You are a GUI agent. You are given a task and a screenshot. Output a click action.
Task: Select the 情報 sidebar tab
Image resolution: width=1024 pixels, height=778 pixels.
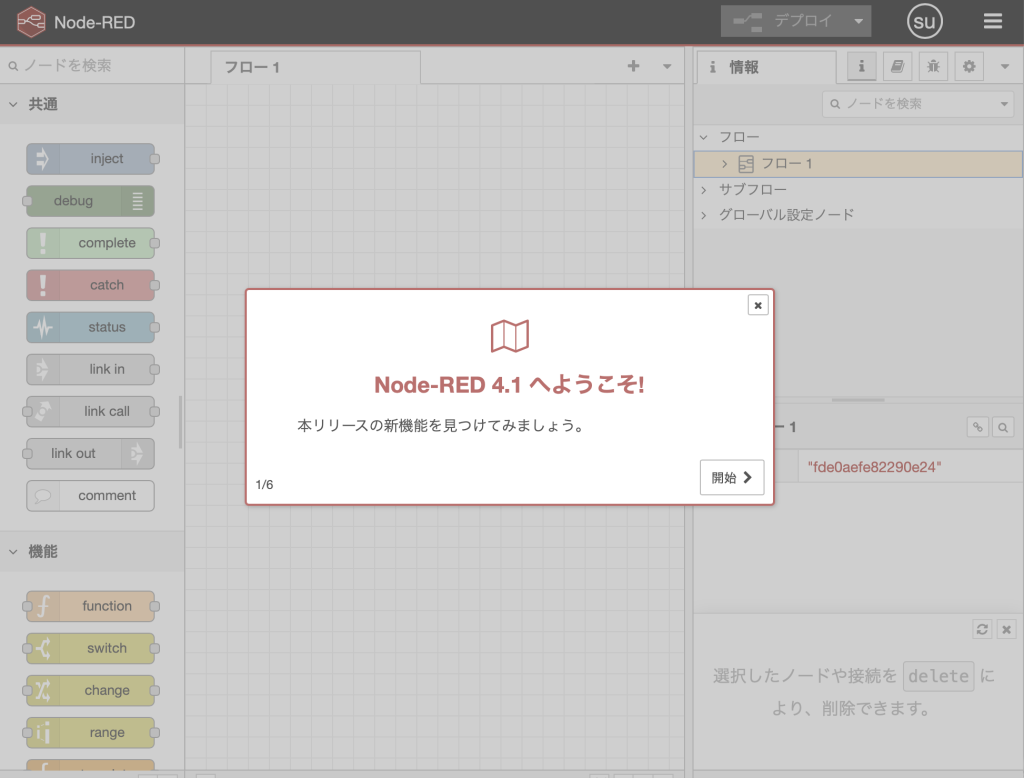pos(765,67)
